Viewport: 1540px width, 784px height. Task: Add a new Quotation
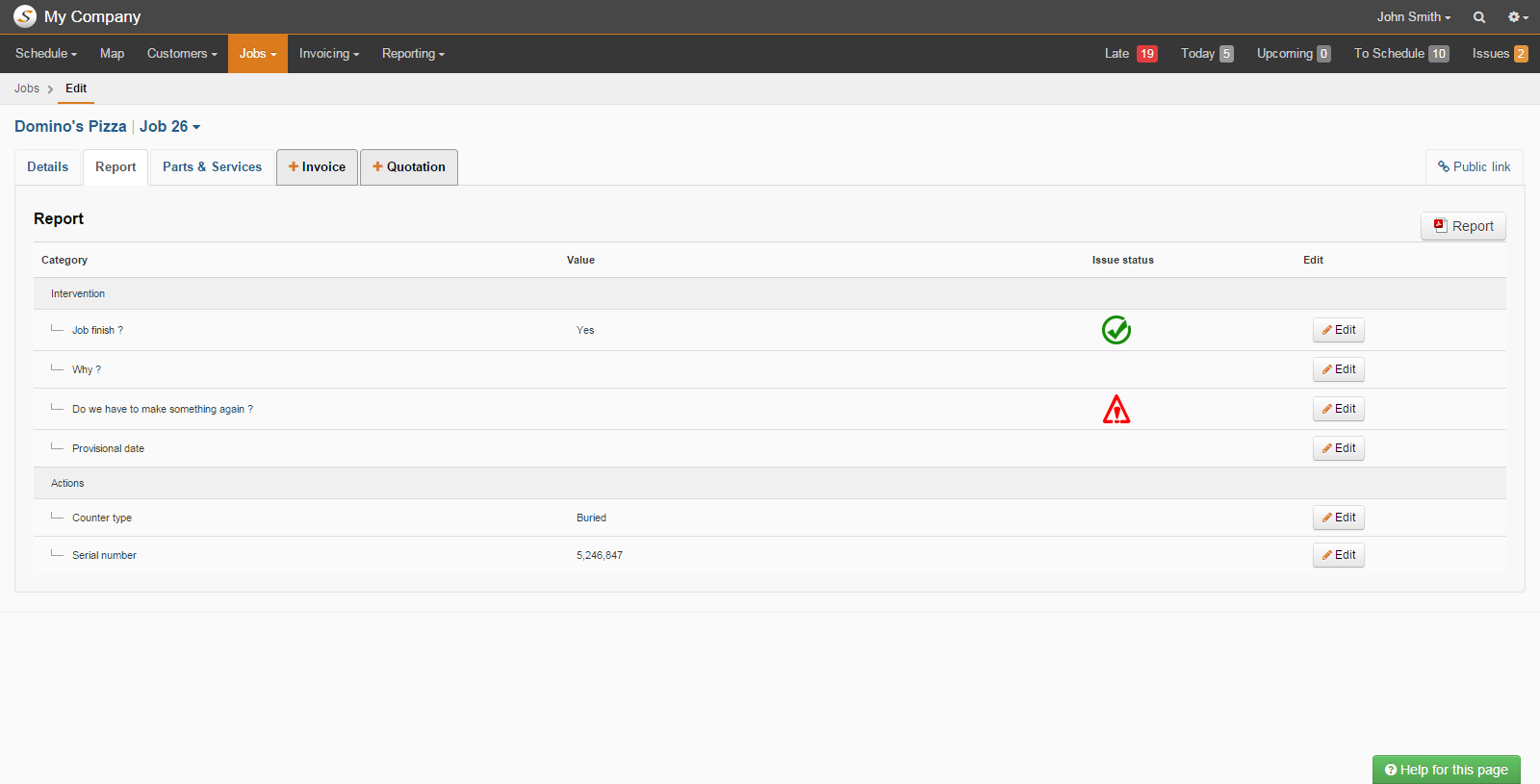[409, 166]
